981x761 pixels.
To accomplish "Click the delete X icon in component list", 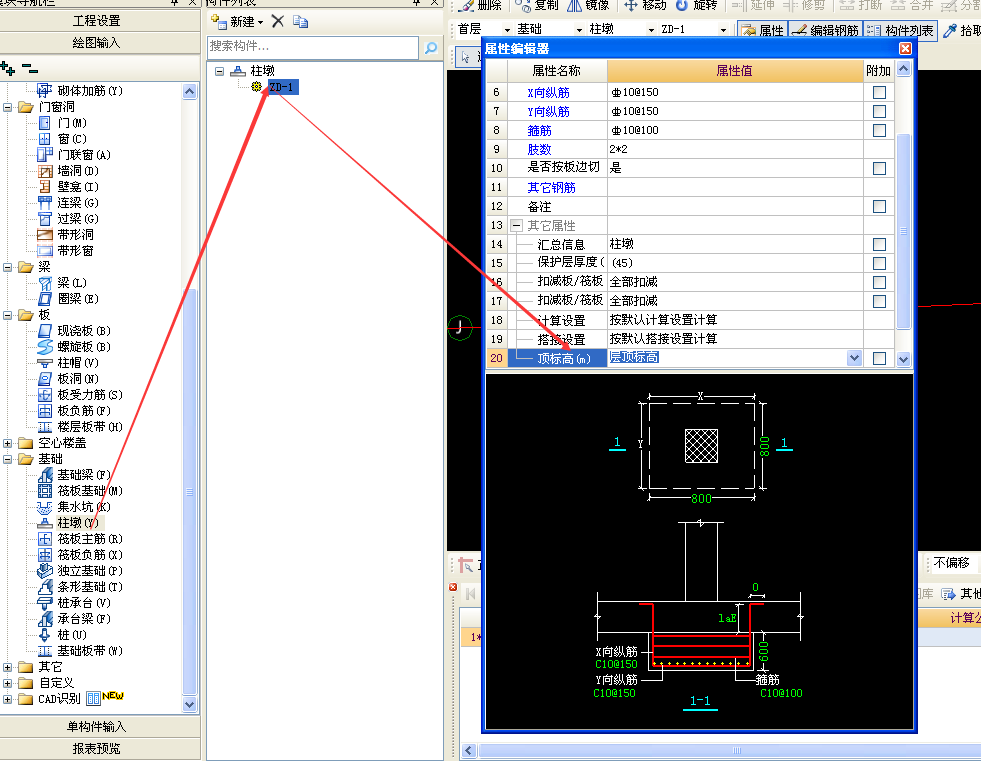I will (278, 21).
